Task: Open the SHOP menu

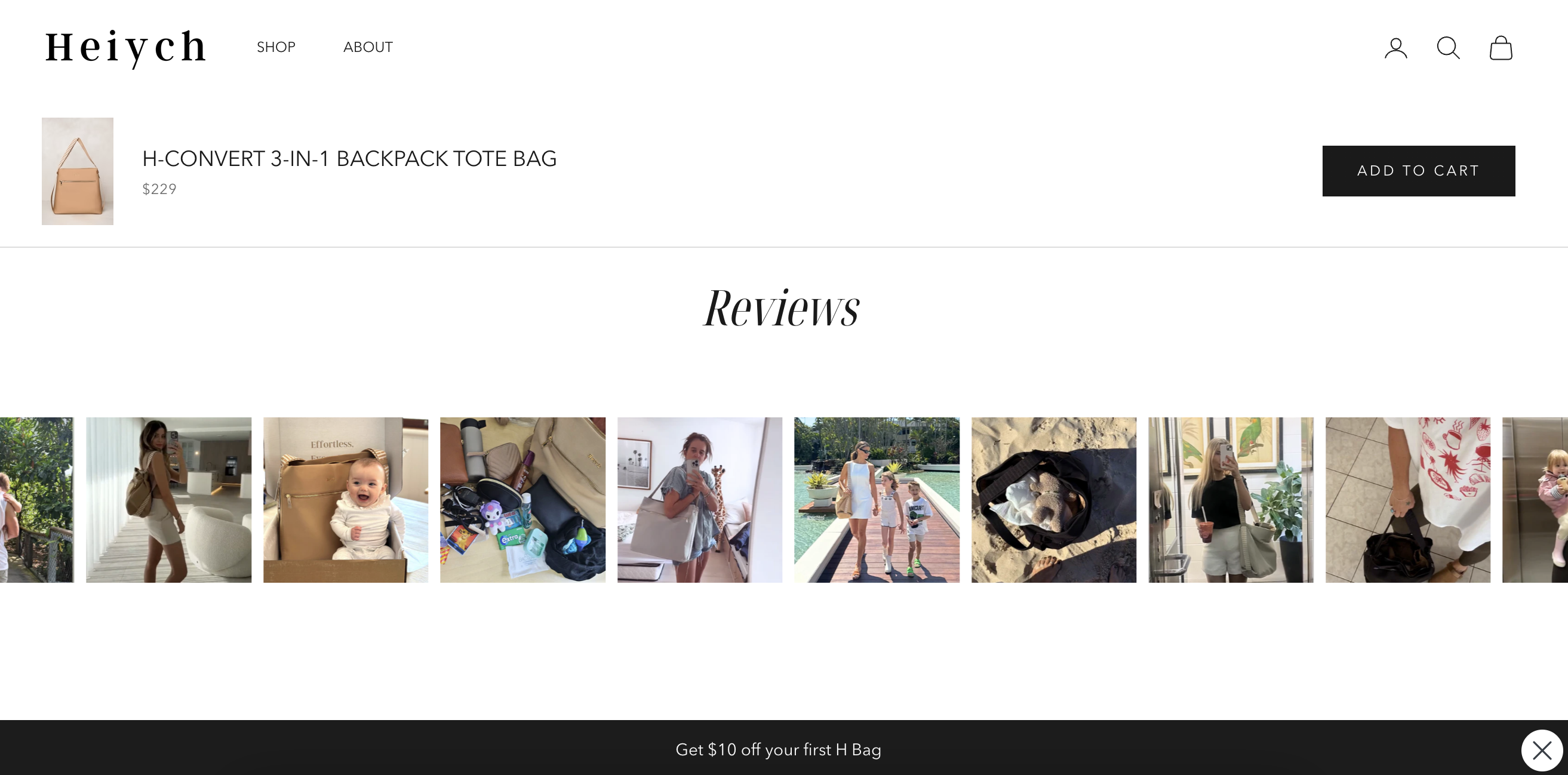Action: click(276, 47)
